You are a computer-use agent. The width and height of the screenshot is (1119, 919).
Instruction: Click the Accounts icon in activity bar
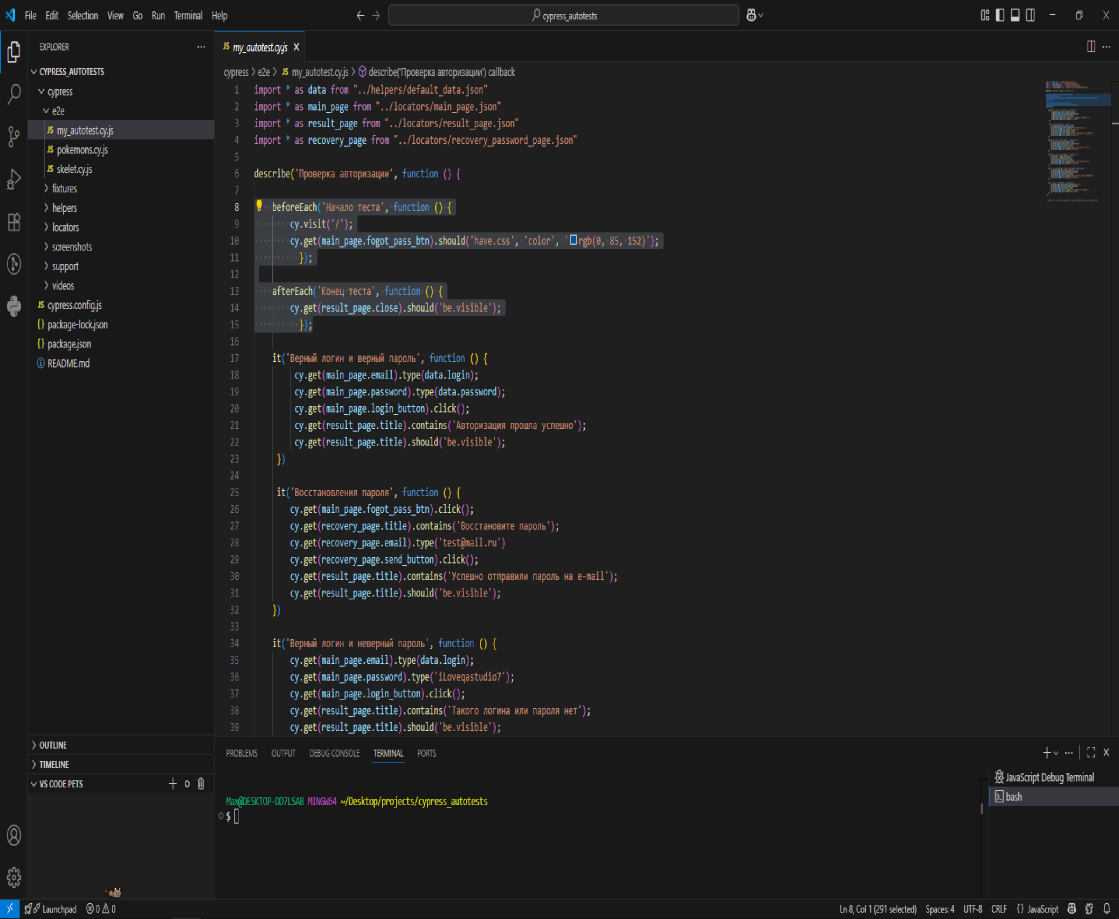14,835
